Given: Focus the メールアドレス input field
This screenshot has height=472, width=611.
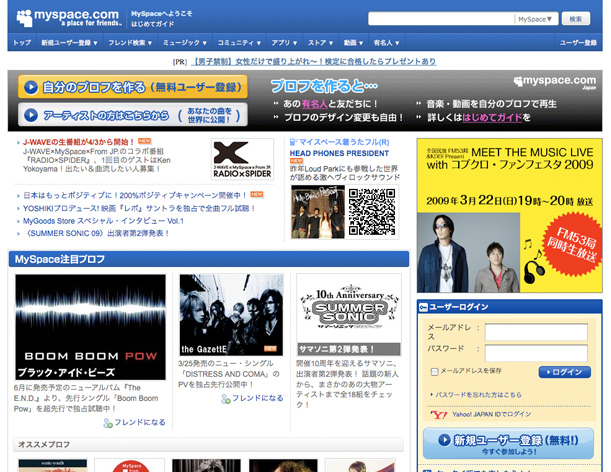Looking at the screenshot, I should click(536, 332).
